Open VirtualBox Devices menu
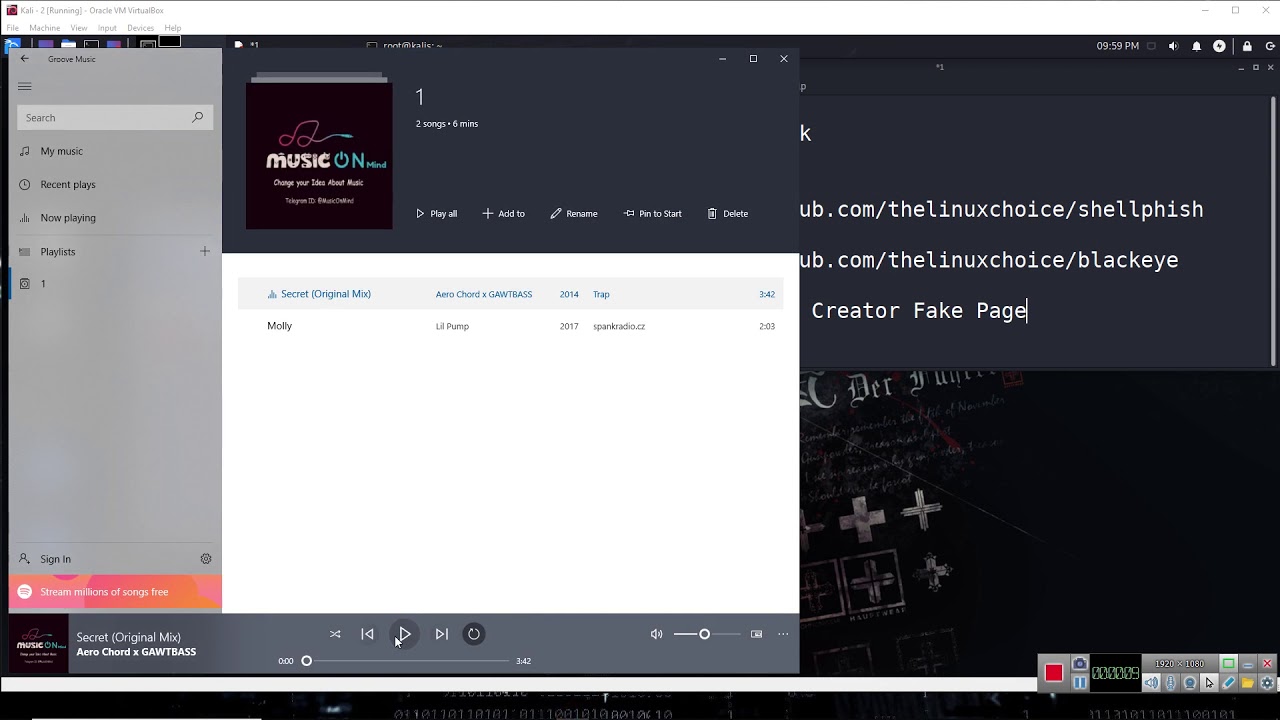Viewport: 1280px width, 720px height. tap(140, 28)
